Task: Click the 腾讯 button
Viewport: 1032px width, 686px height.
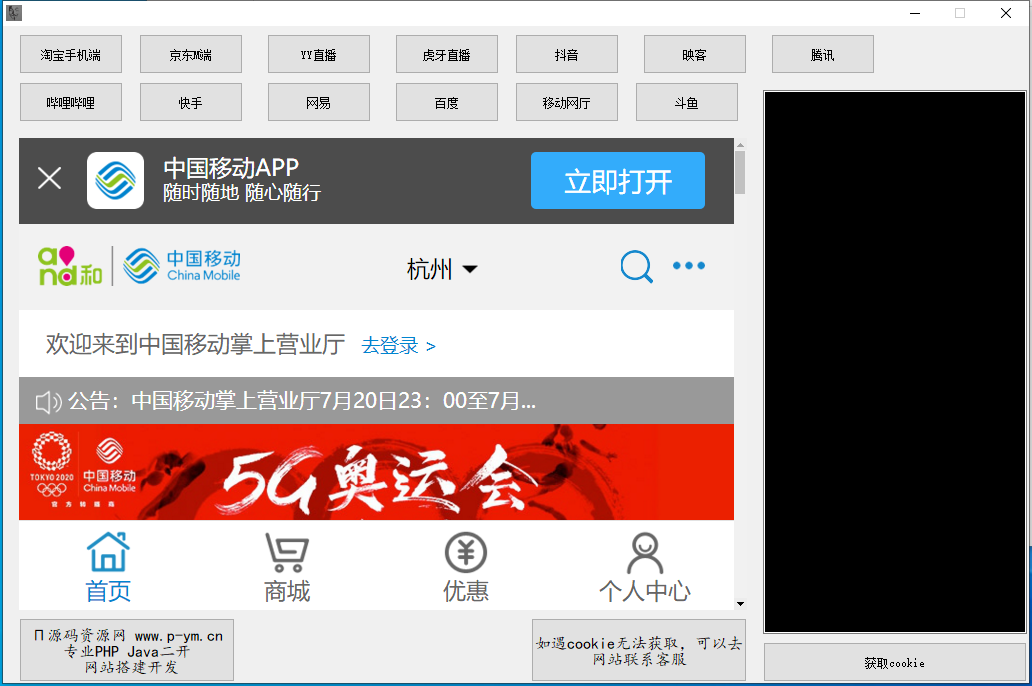Action: 823,54
